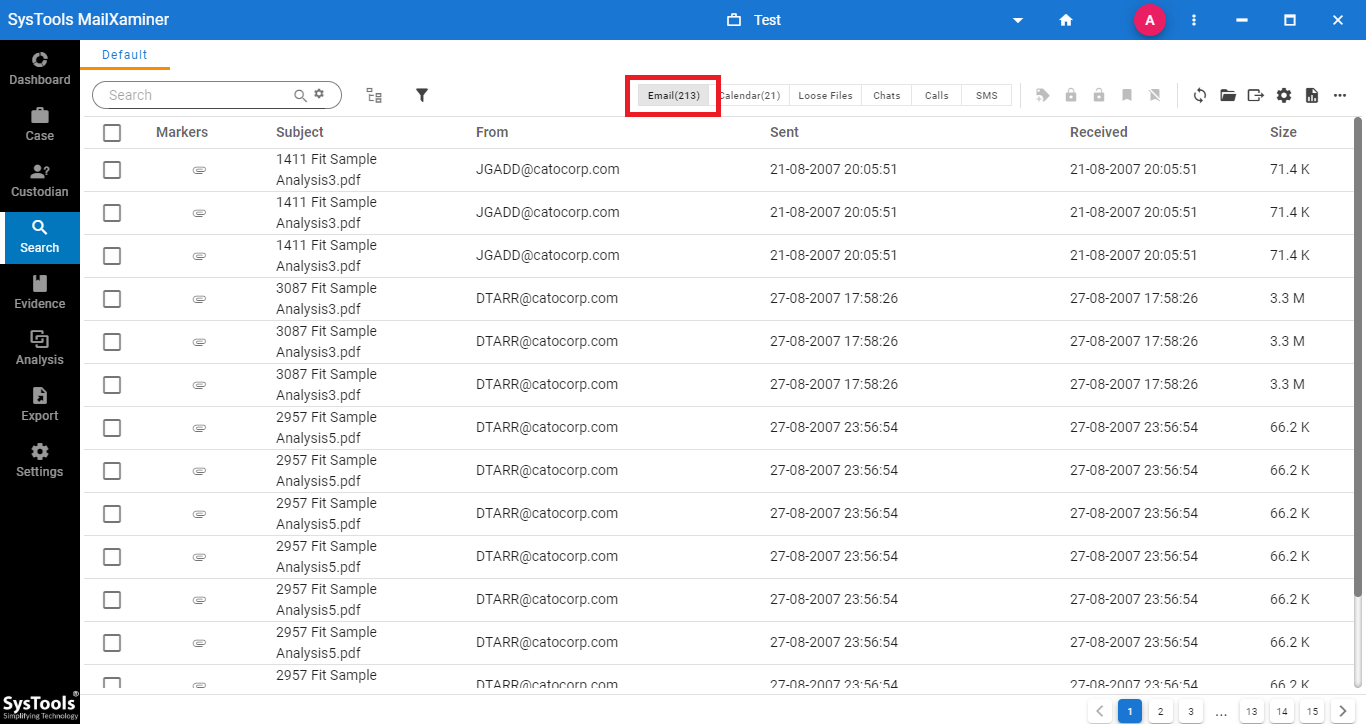Open the toolbar gear settings icon
Viewport: 1366px width, 724px height.
(1284, 95)
